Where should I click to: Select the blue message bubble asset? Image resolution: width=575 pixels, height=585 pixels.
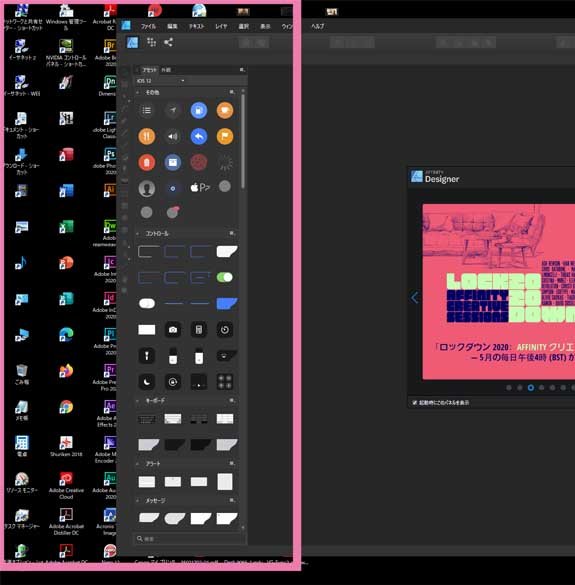[226, 304]
